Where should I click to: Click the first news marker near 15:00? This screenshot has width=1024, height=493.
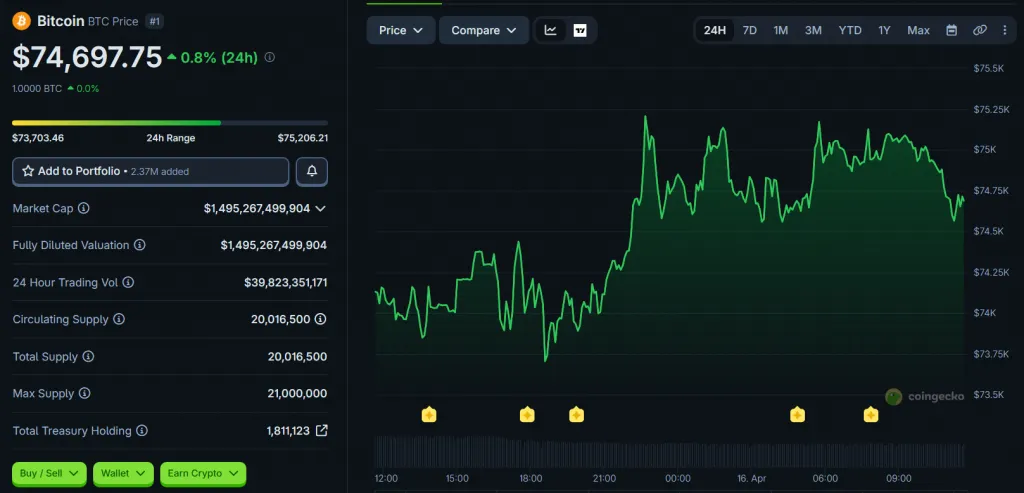pos(428,415)
